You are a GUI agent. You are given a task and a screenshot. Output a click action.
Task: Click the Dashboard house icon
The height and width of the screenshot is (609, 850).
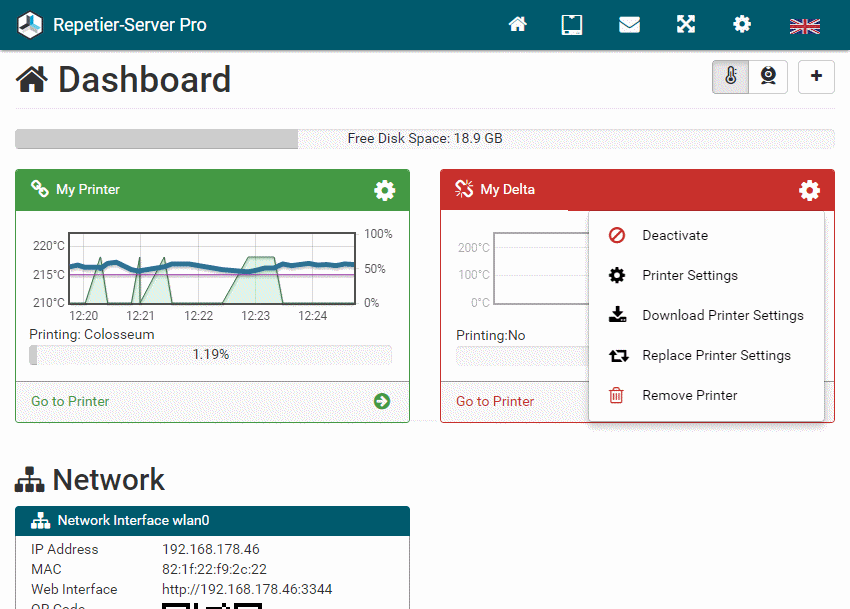coord(32,79)
